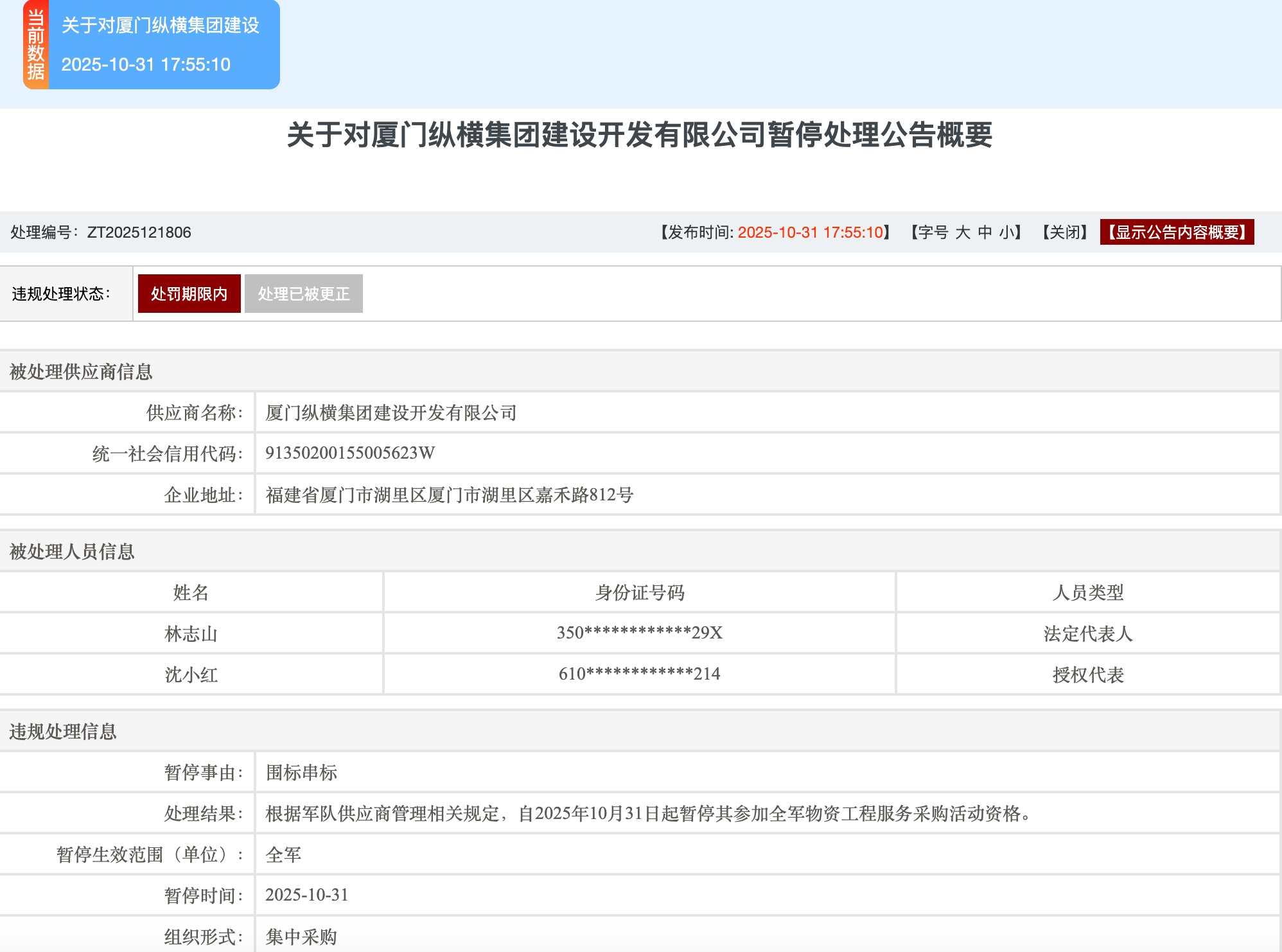Image resolution: width=1282 pixels, height=952 pixels.
Task: Select credit code 91350200155005623W
Action: coord(349,453)
